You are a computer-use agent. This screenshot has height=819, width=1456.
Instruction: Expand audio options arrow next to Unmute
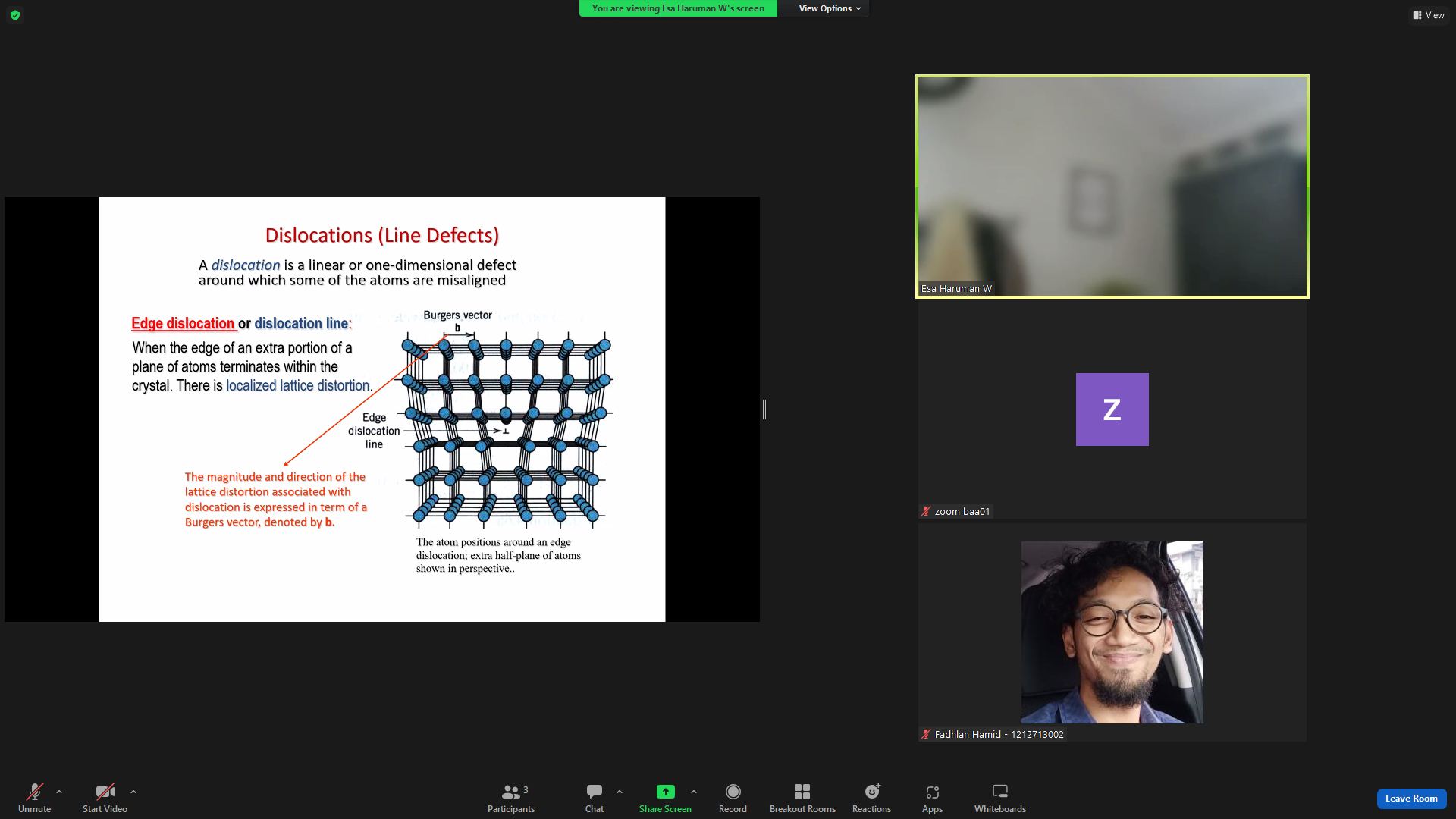(x=59, y=792)
